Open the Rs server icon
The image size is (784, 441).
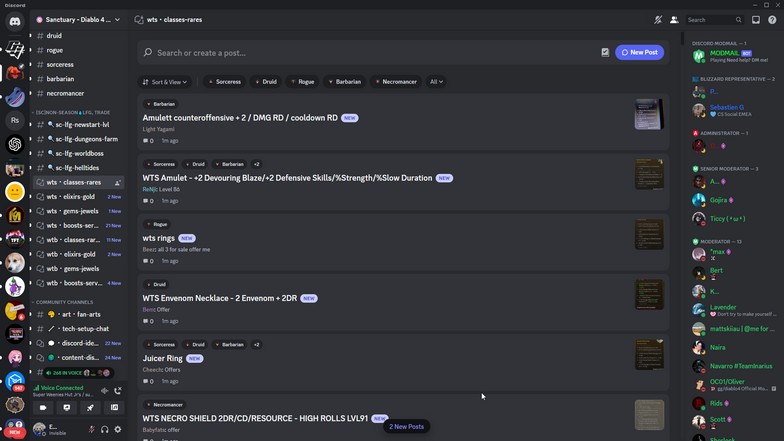point(15,120)
